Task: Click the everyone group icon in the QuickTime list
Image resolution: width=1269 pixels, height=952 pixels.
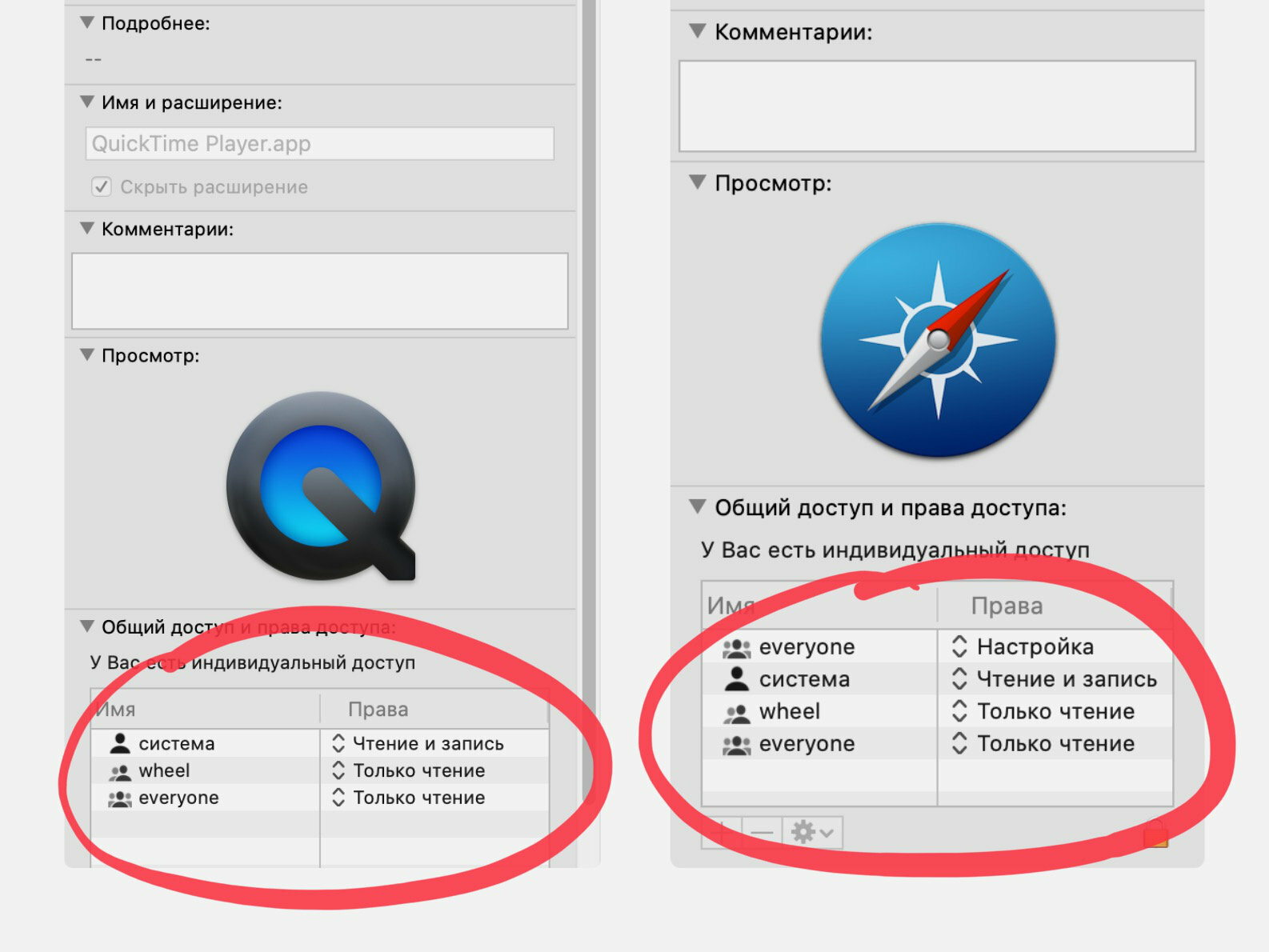Action: tap(120, 798)
